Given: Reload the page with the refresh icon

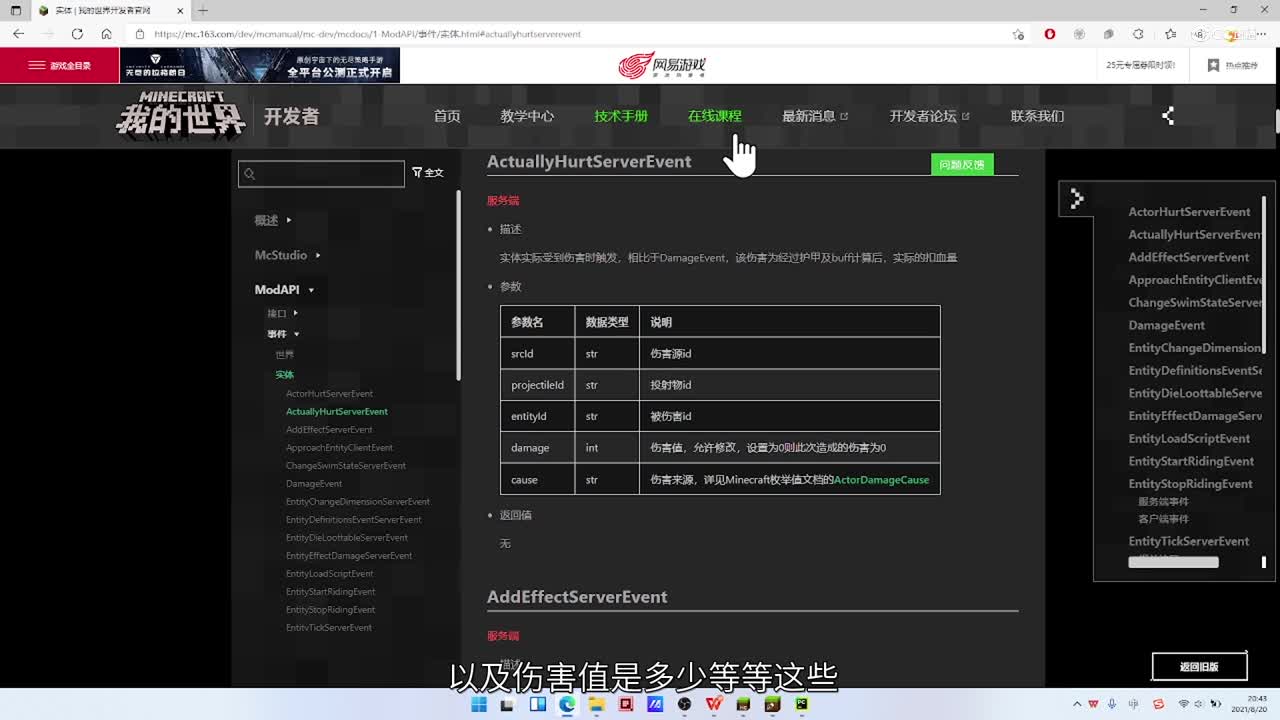Looking at the screenshot, I should (x=77, y=34).
